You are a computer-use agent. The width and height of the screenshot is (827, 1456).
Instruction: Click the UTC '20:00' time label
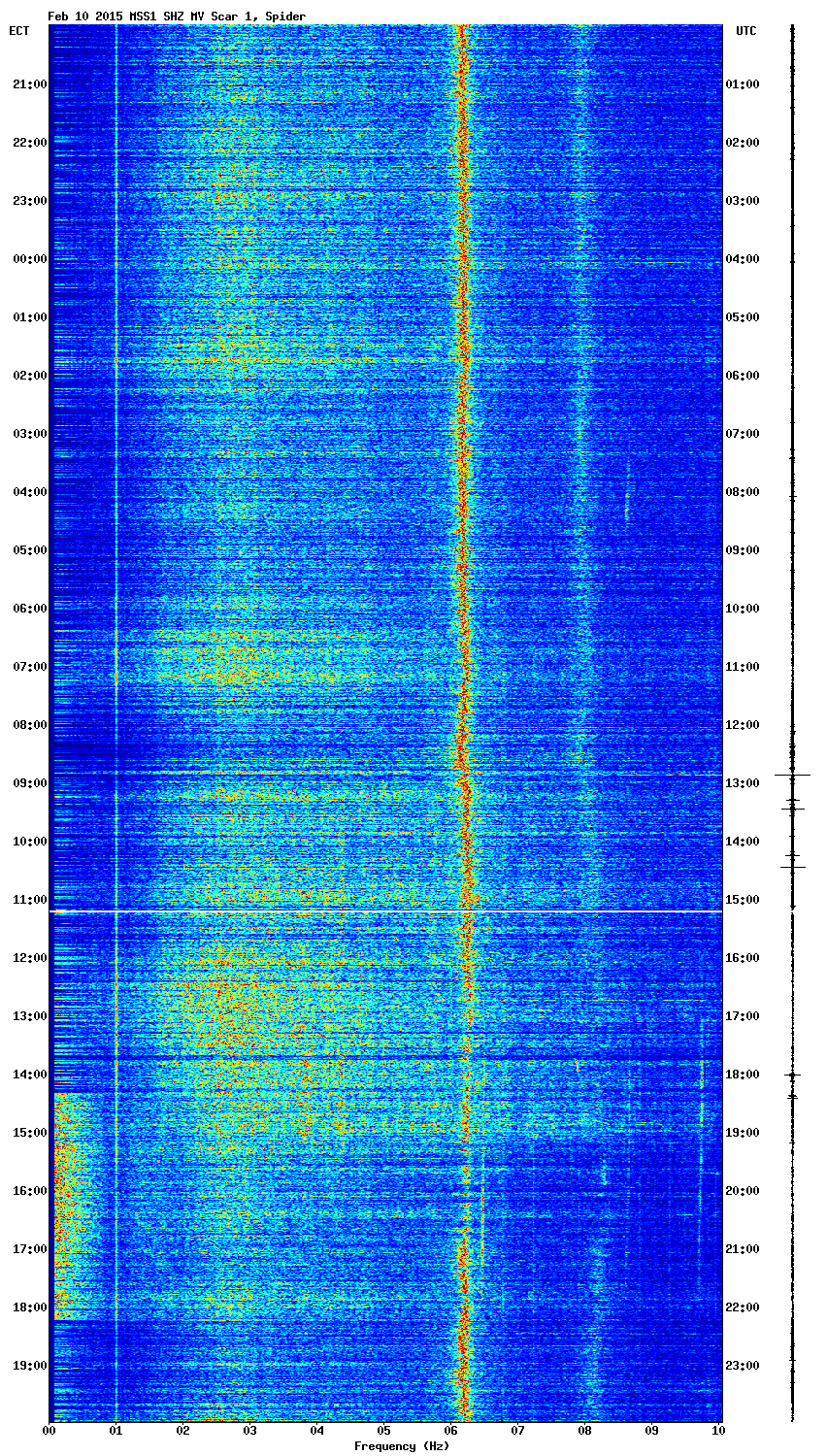coord(743,1191)
